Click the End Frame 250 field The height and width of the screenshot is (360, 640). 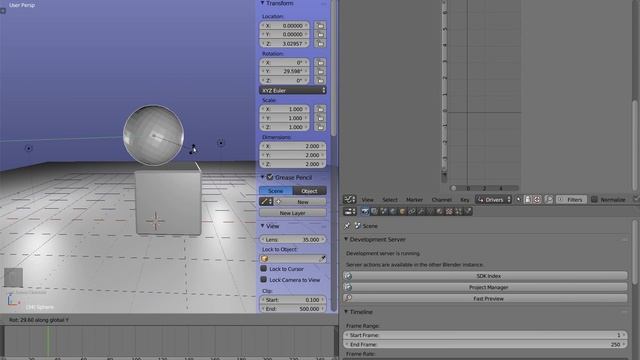[485, 344]
